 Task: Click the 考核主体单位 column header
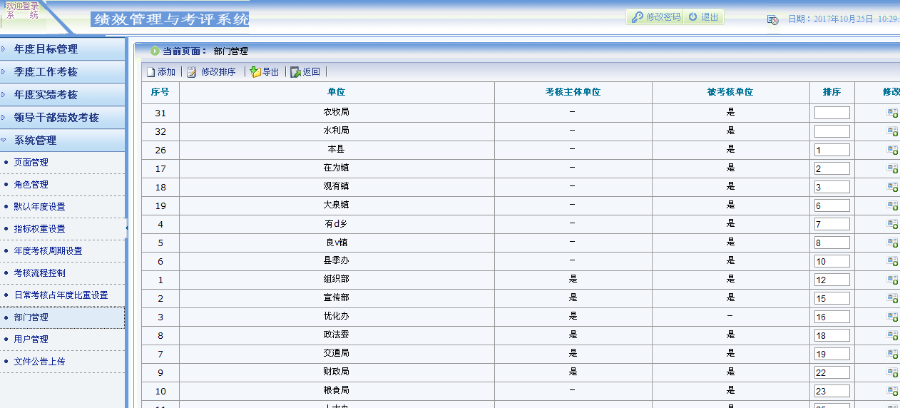click(573, 92)
